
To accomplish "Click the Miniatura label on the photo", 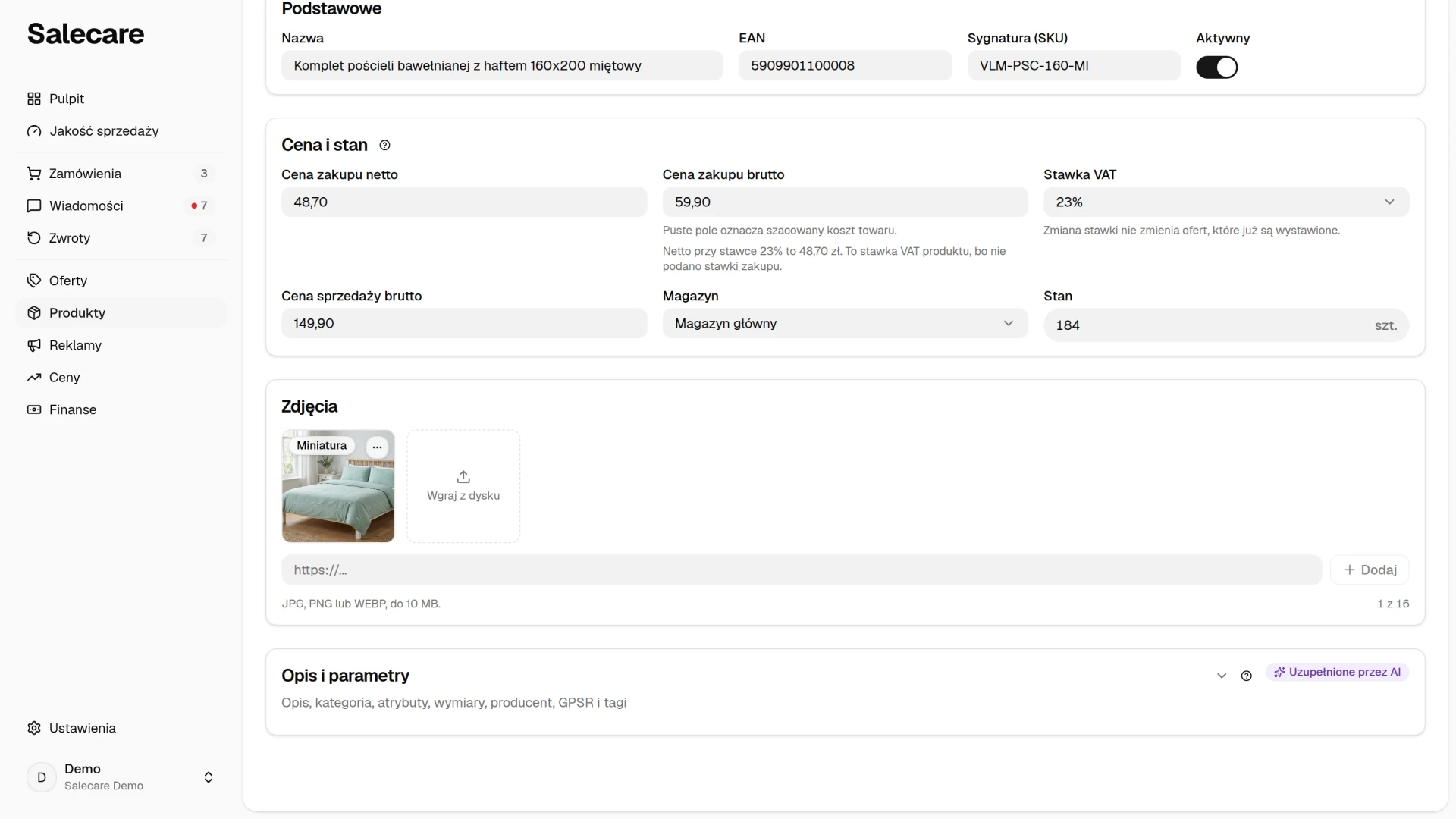I will click(x=322, y=446).
